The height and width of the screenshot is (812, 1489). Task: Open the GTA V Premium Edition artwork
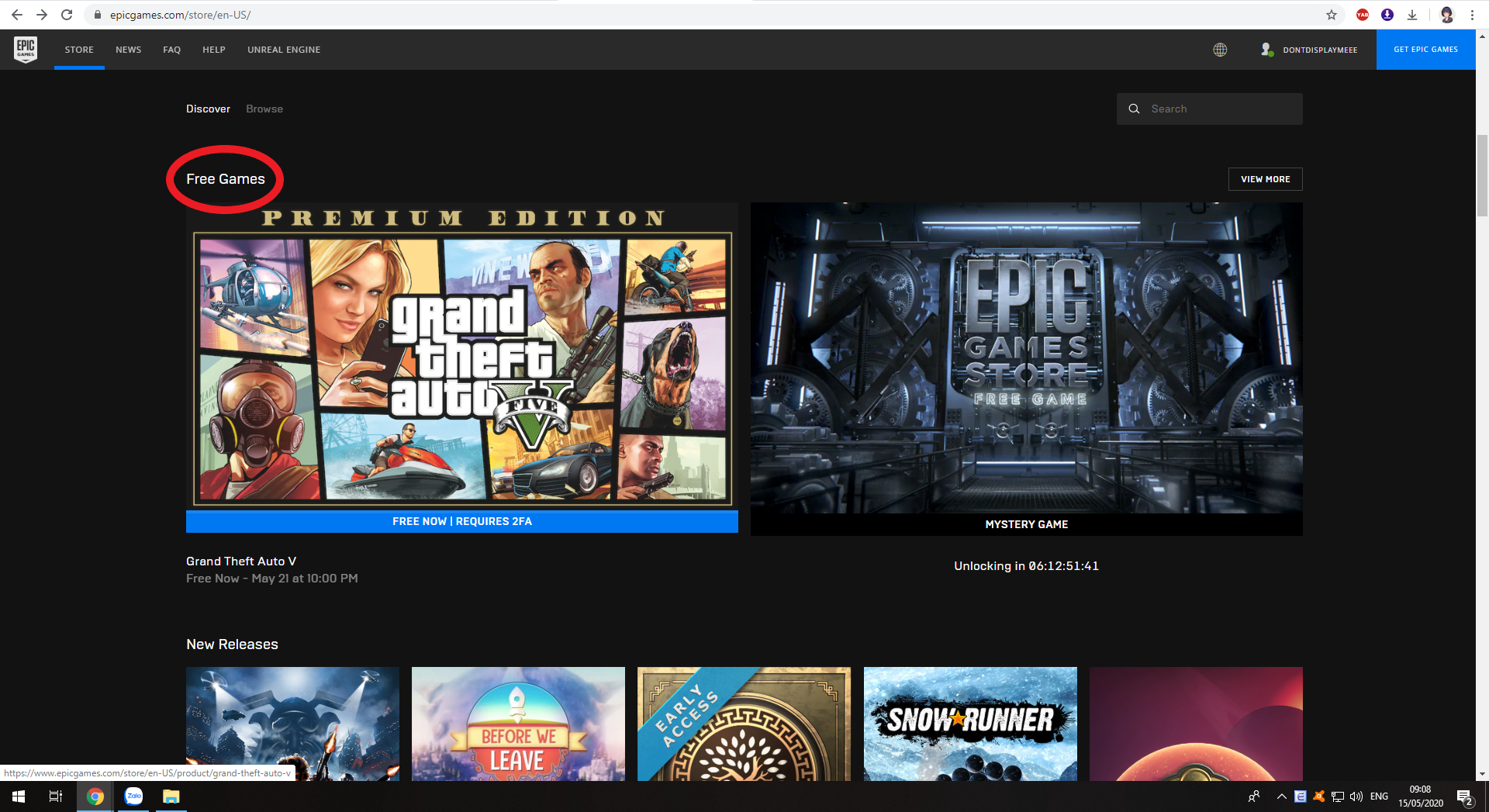pos(462,356)
